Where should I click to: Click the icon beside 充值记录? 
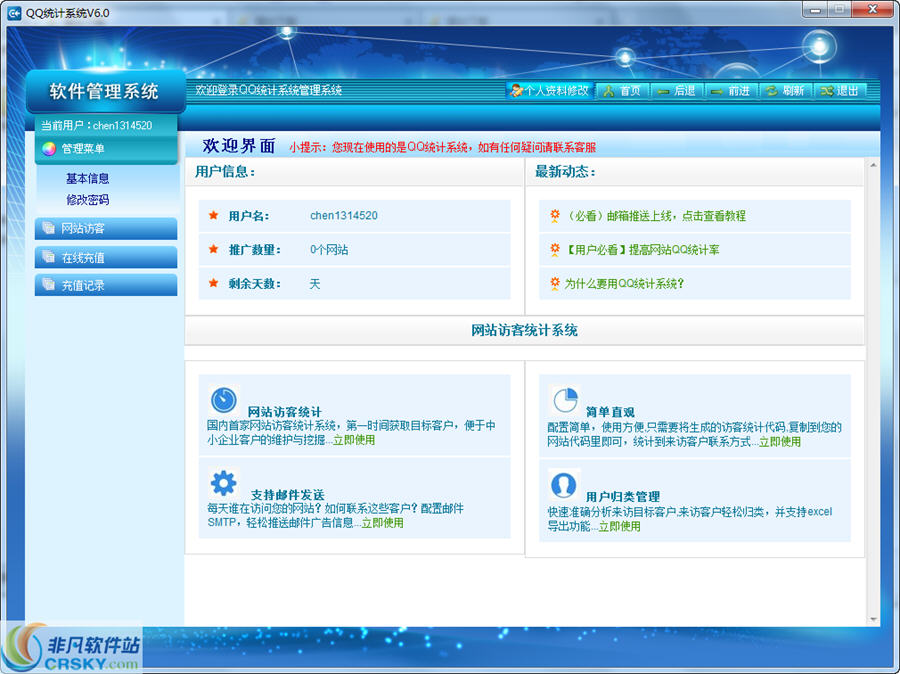coord(49,284)
